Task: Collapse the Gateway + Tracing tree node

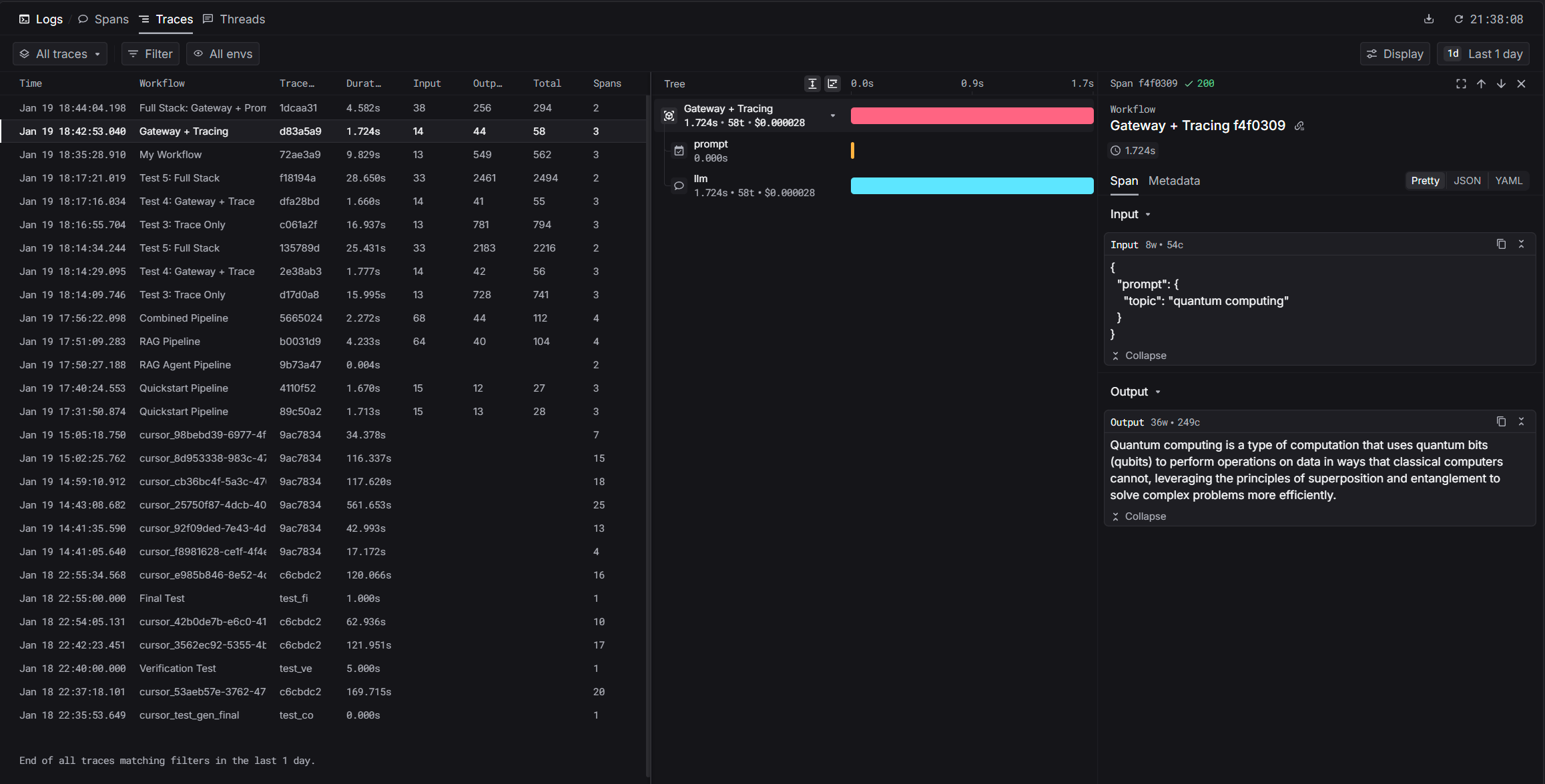Action: point(832,115)
